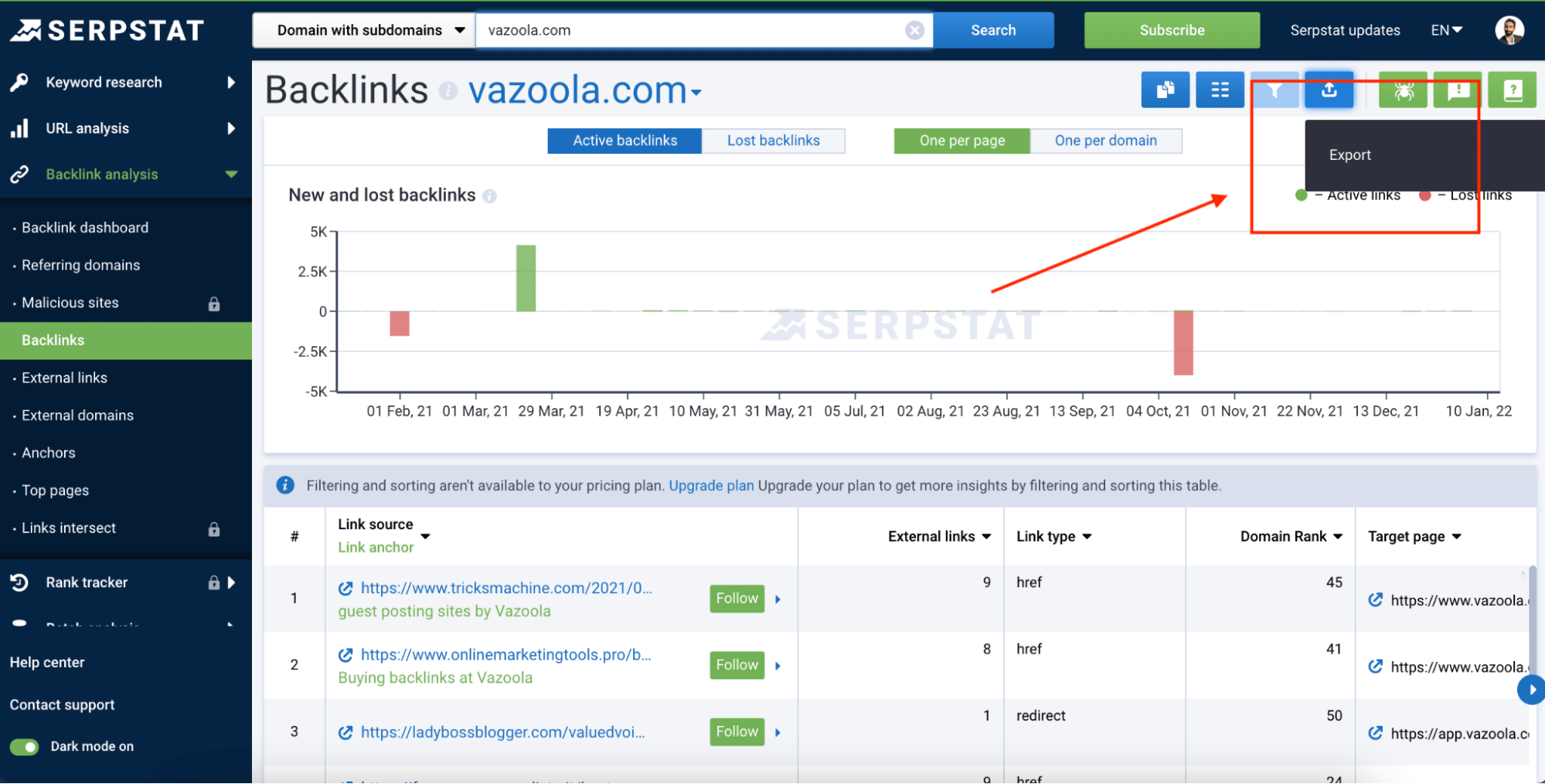Clear the vazoola.com search field

(914, 30)
